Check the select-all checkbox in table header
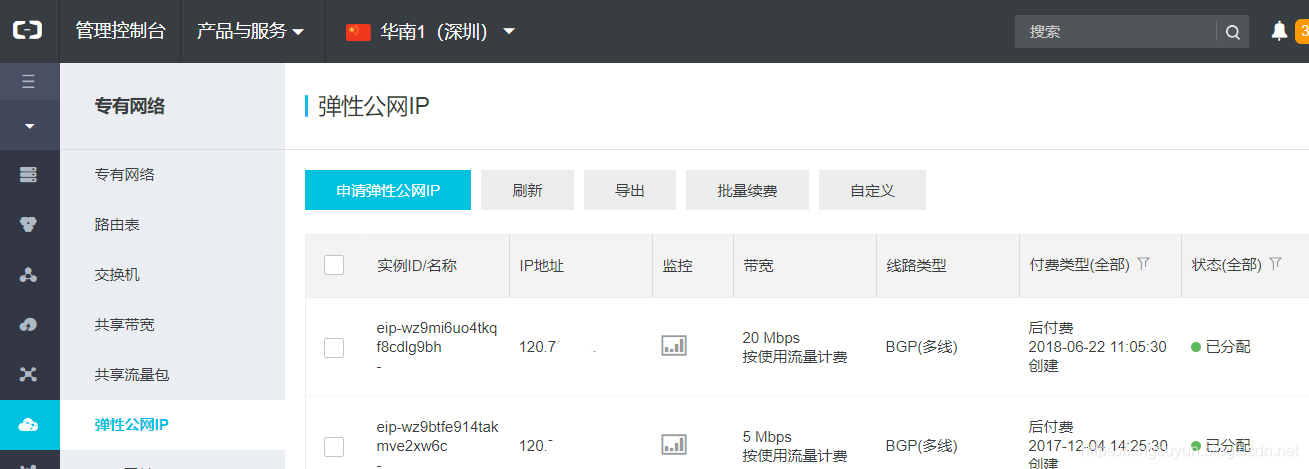1309x469 pixels. click(x=334, y=265)
